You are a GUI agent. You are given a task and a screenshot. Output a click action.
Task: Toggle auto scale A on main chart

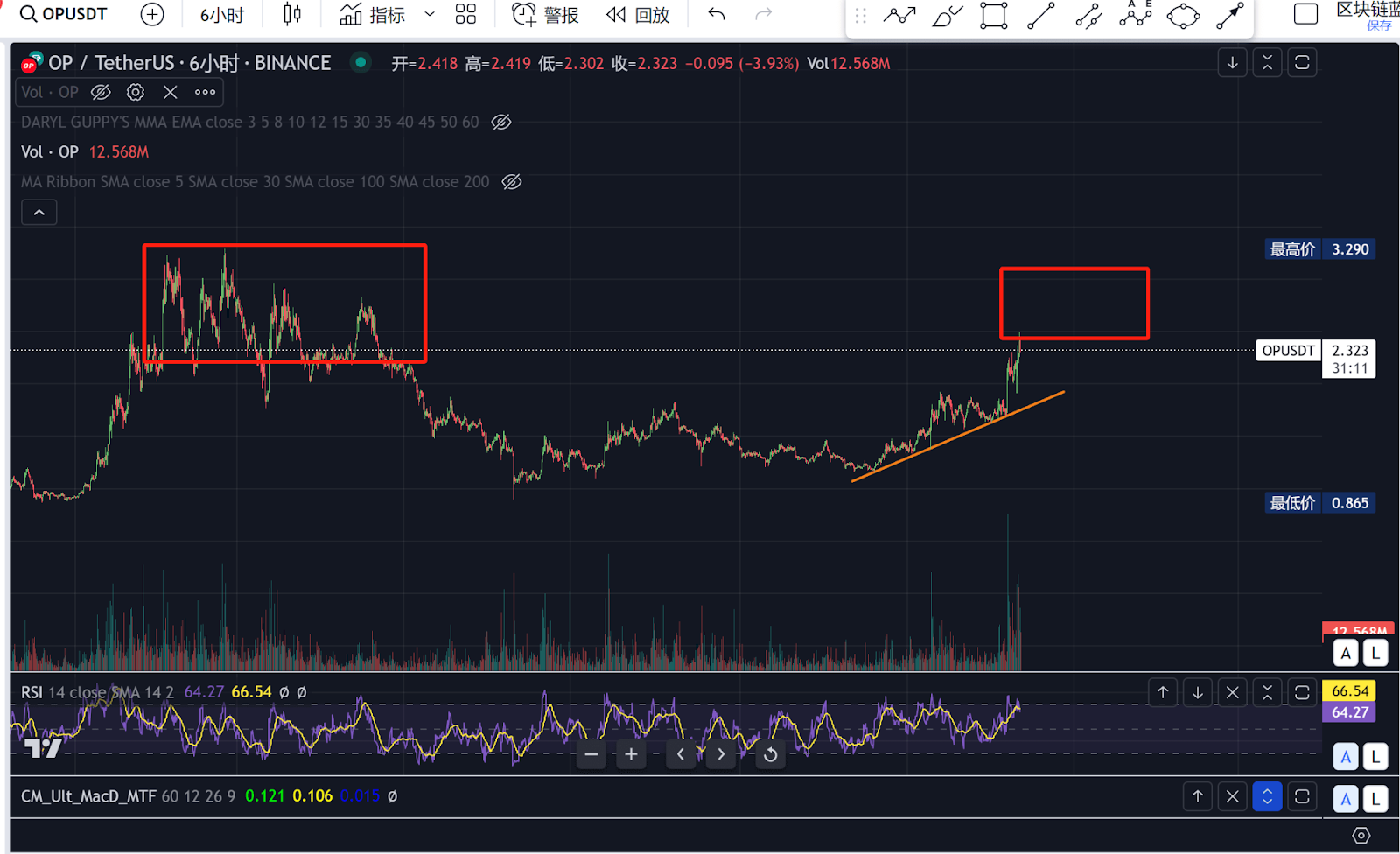click(1346, 653)
